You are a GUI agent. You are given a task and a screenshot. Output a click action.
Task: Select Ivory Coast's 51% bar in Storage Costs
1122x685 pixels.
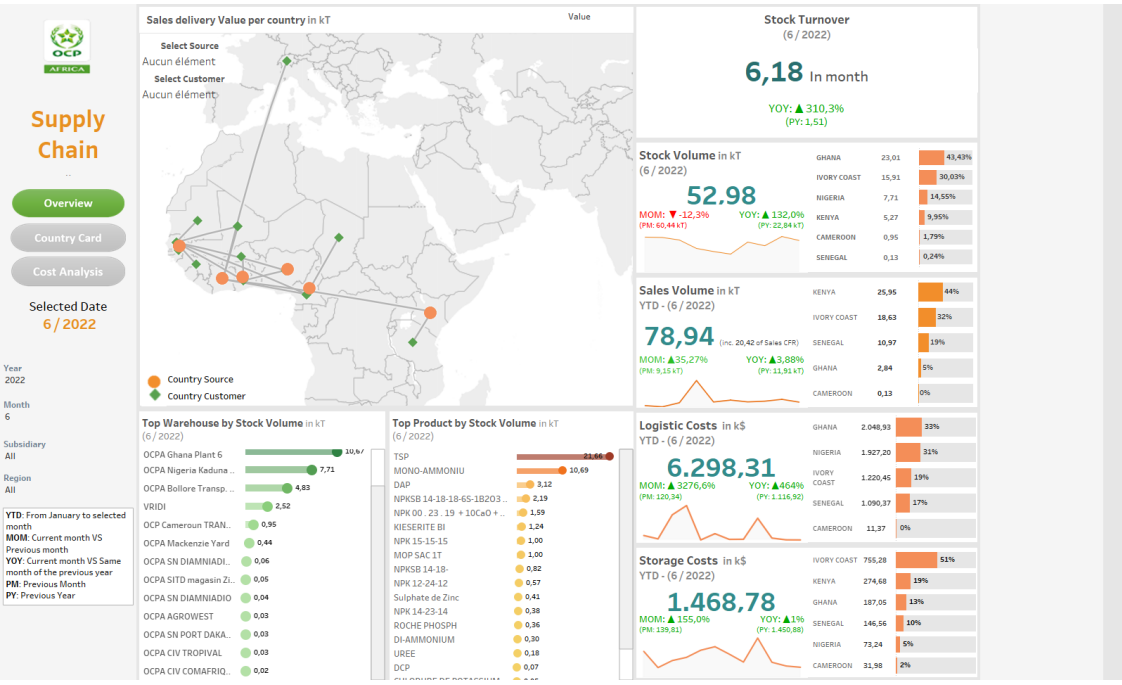tap(916, 560)
